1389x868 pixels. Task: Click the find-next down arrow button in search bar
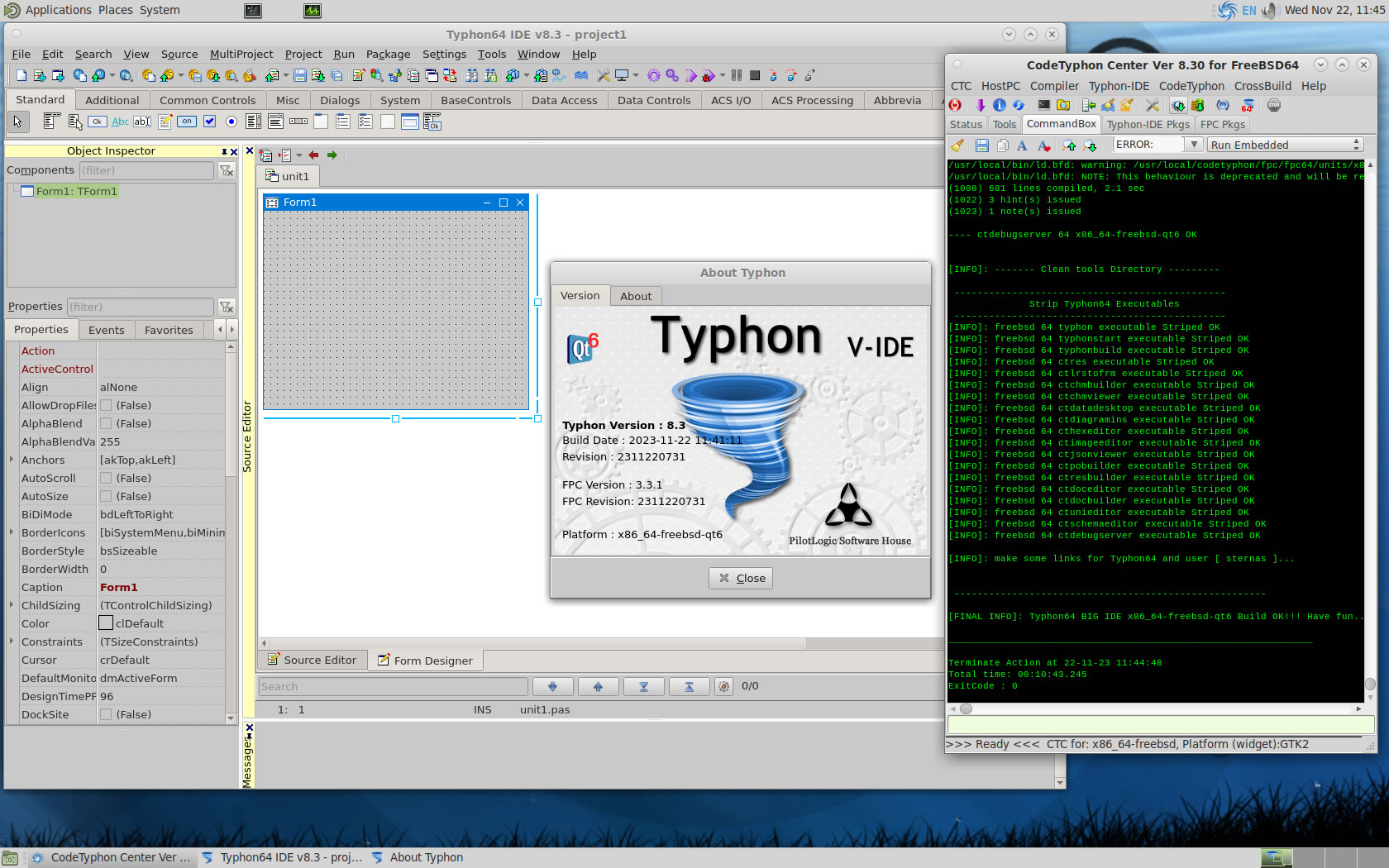pos(553,686)
